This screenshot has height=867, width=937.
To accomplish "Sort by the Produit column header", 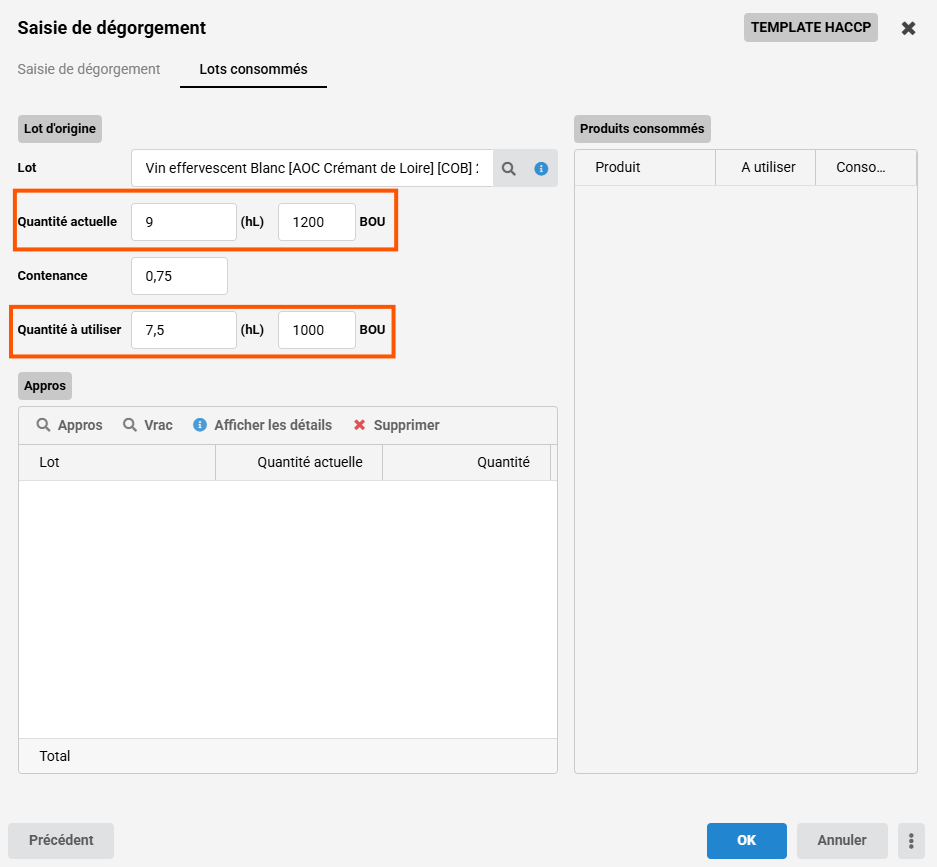I will pos(645,168).
